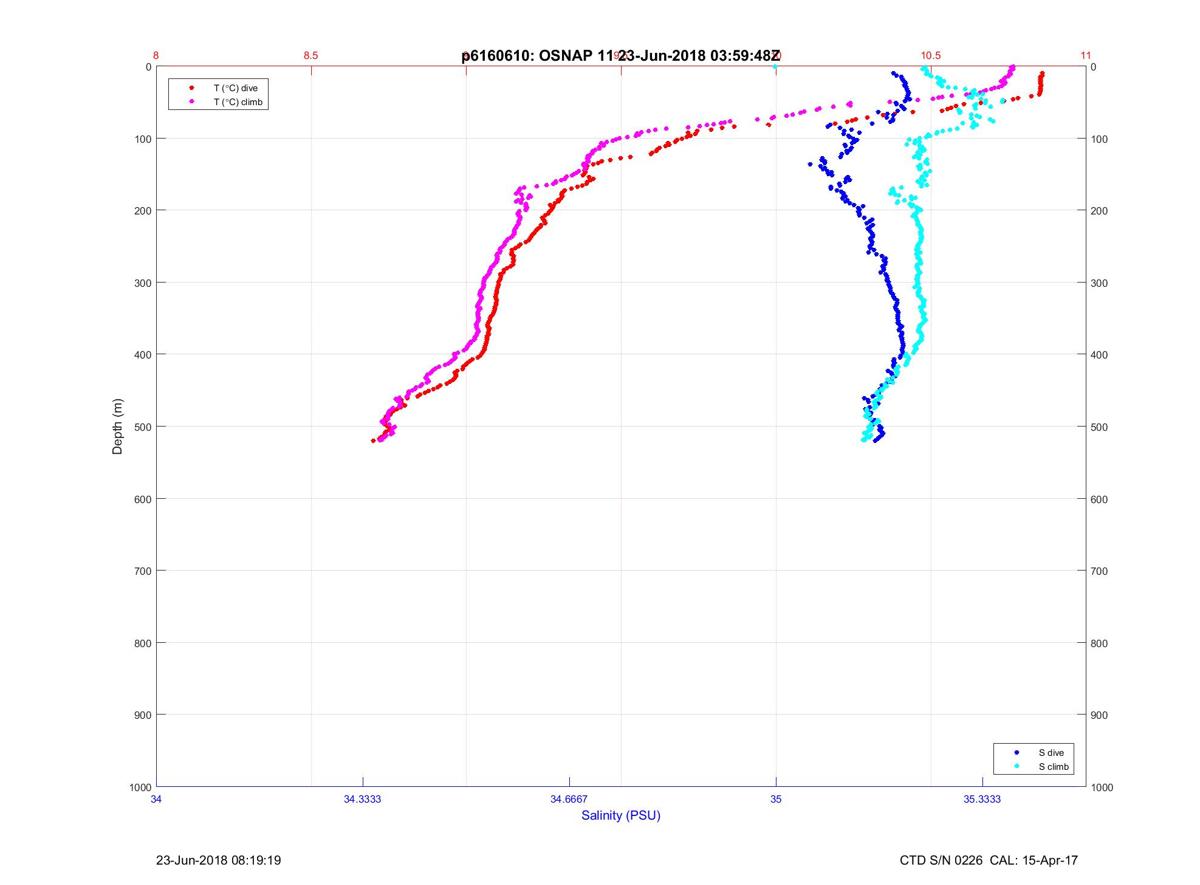Click left depth axis tick label 100

[x=142, y=139]
